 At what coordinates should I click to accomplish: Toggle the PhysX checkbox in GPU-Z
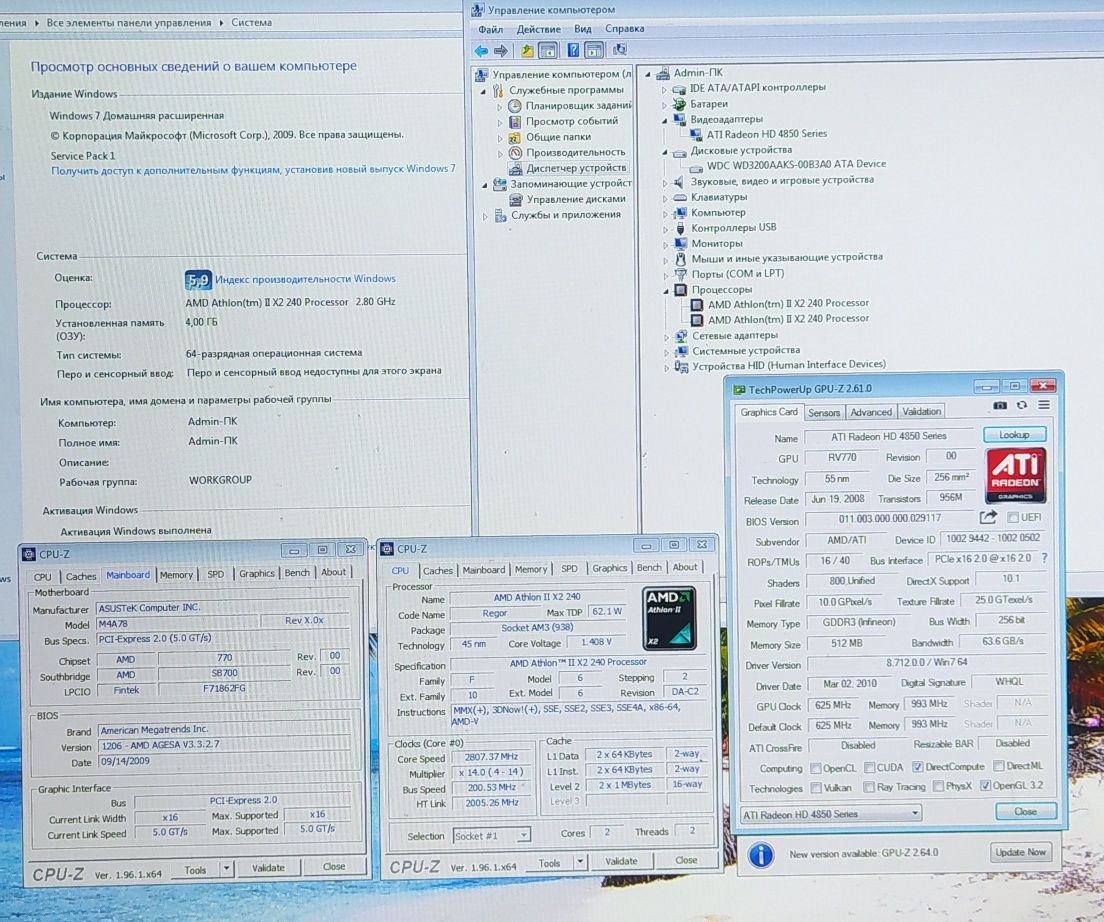coord(938,785)
